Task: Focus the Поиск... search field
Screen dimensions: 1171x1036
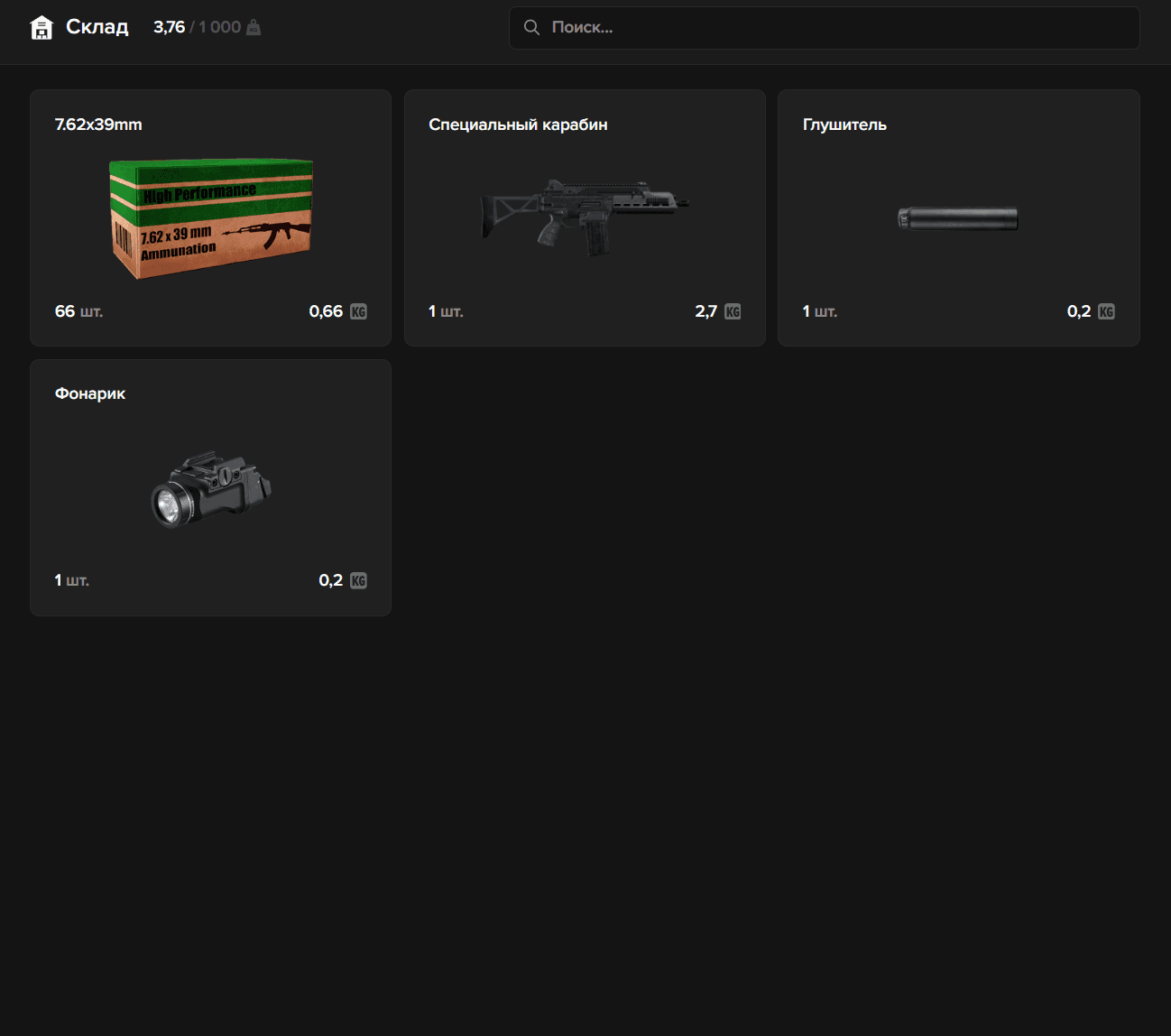Action: (x=839, y=28)
